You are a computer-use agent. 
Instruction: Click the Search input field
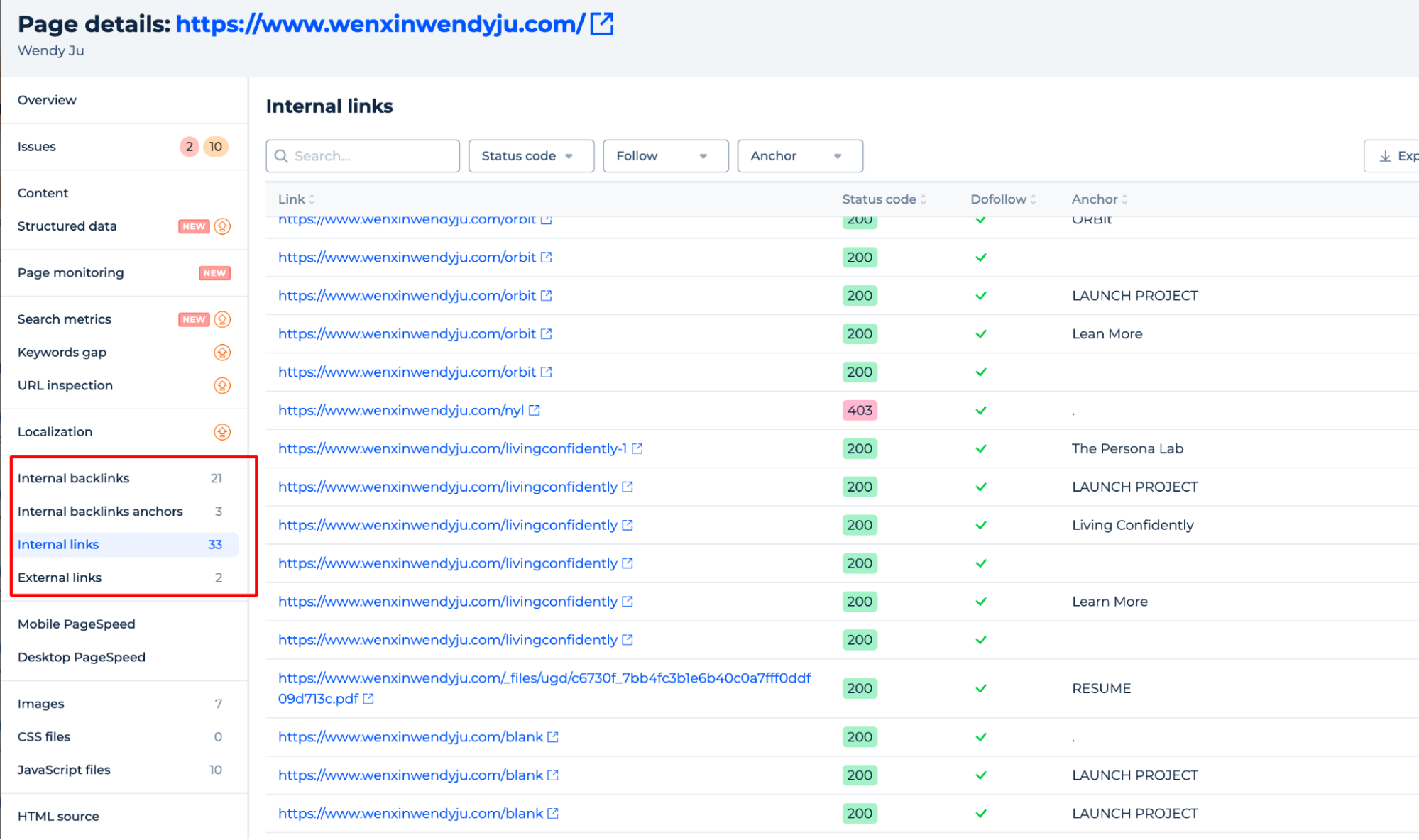363,156
